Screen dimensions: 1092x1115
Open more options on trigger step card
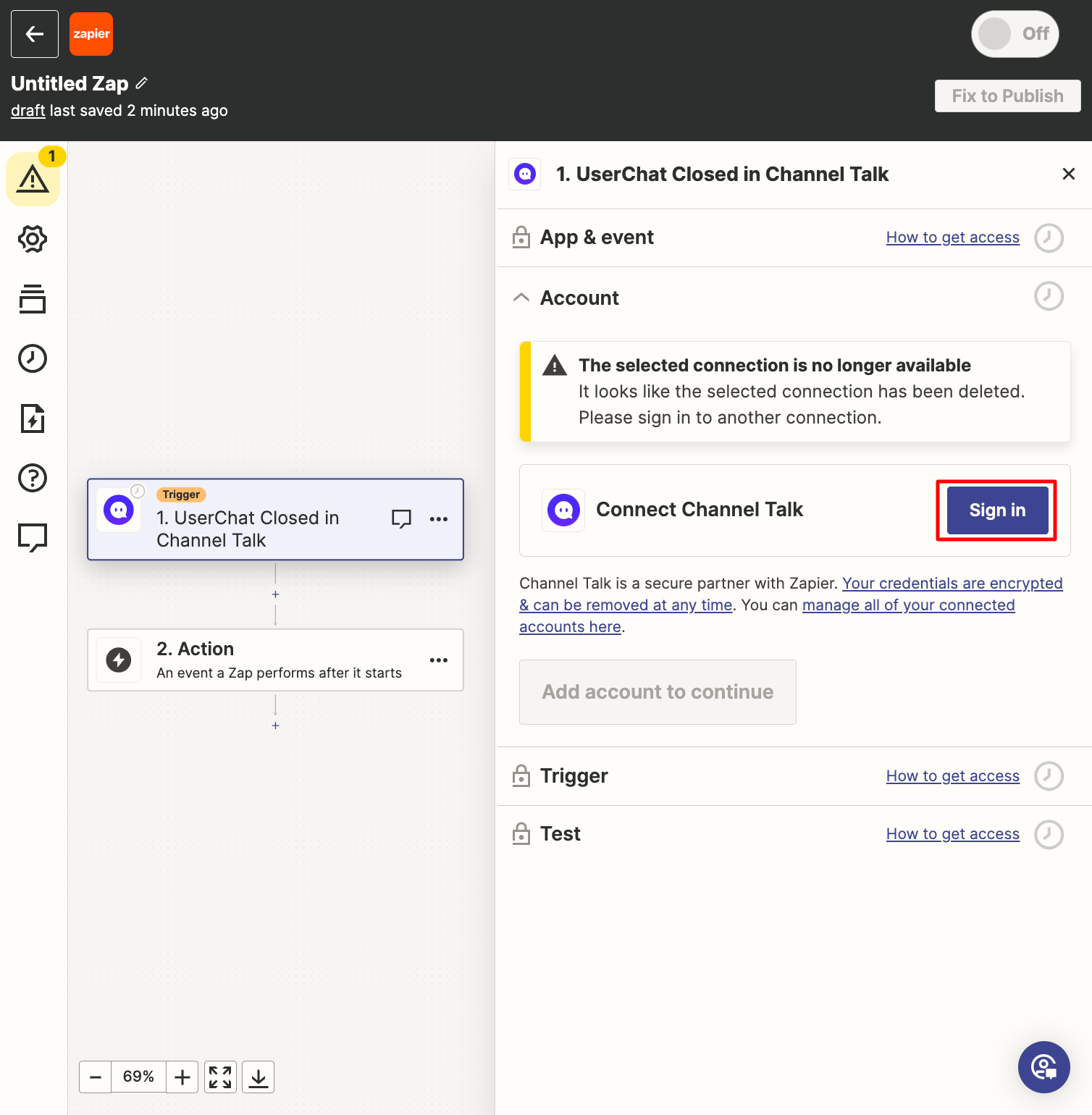click(x=439, y=519)
